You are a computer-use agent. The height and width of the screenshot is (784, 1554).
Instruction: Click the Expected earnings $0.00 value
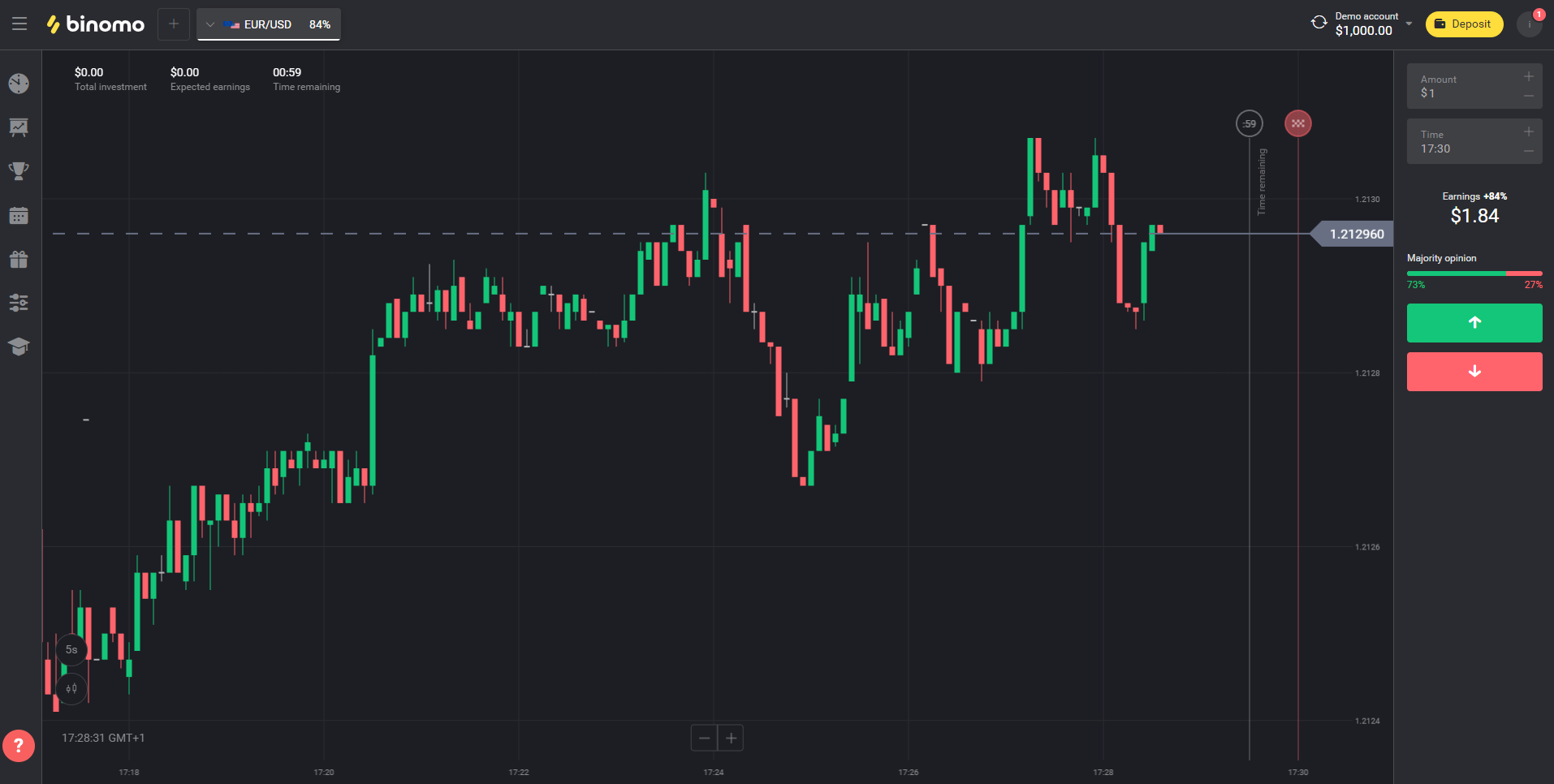click(185, 72)
